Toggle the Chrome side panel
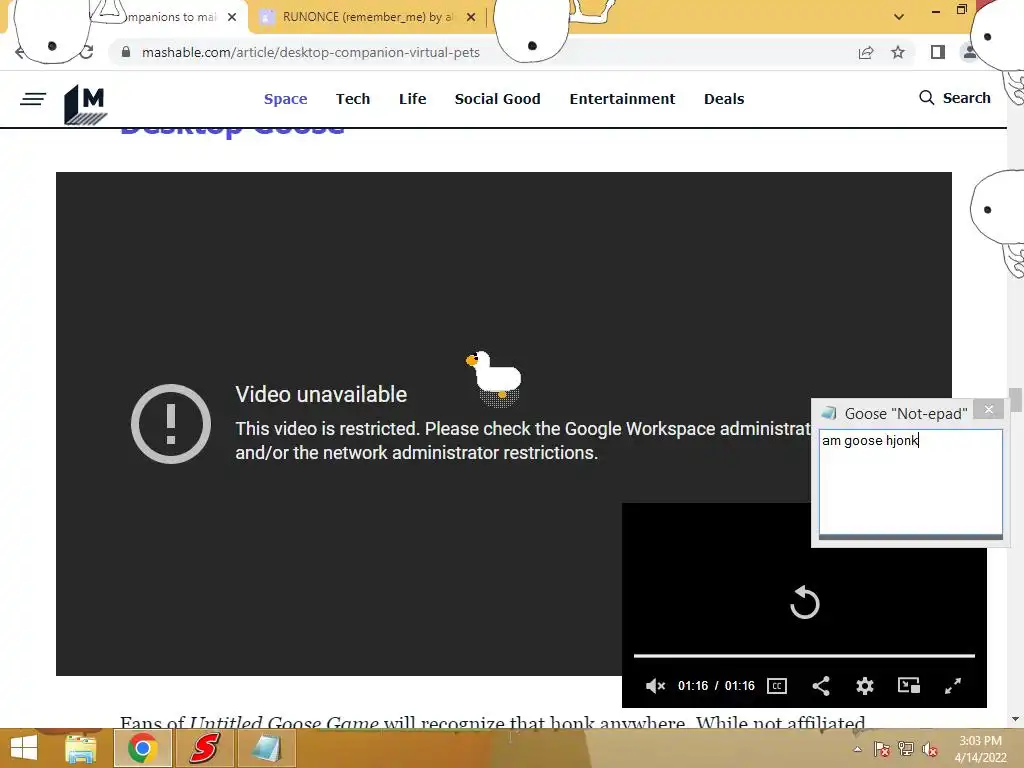The image size is (1024, 768). point(938,52)
